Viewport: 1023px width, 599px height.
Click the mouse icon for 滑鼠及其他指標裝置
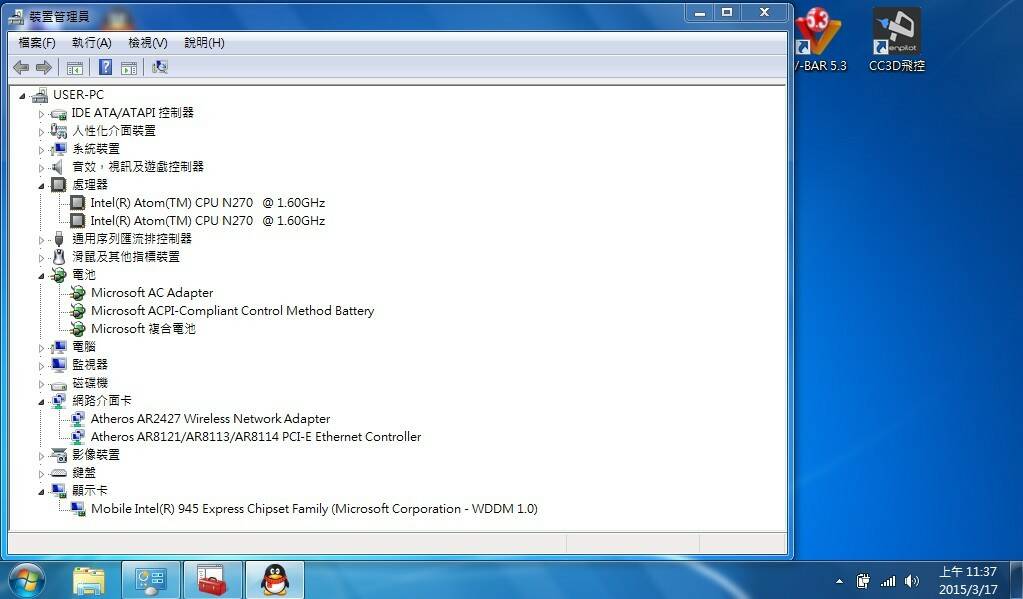[x=59, y=256]
